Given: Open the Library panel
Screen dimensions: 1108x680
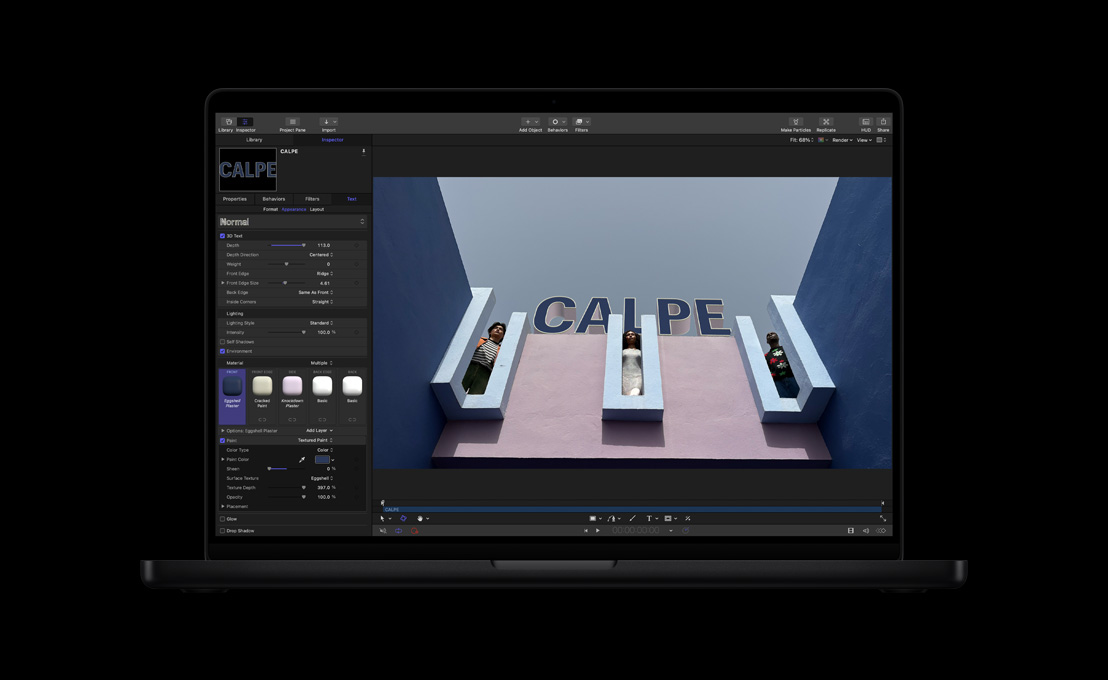Looking at the screenshot, I should (229, 121).
